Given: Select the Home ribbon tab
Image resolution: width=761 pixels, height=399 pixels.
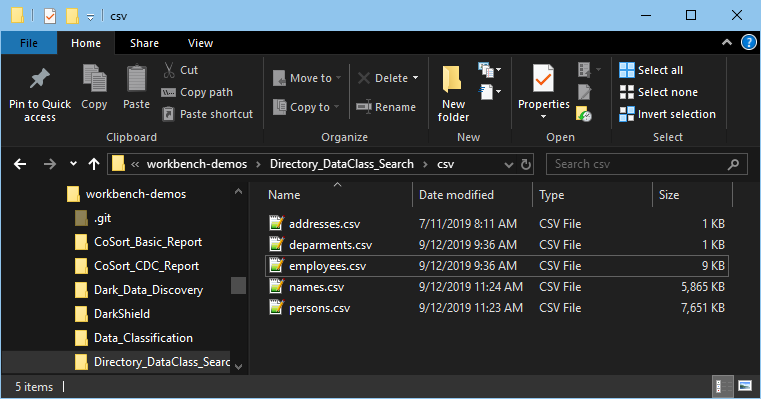Looking at the screenshot, I should 86,43.
